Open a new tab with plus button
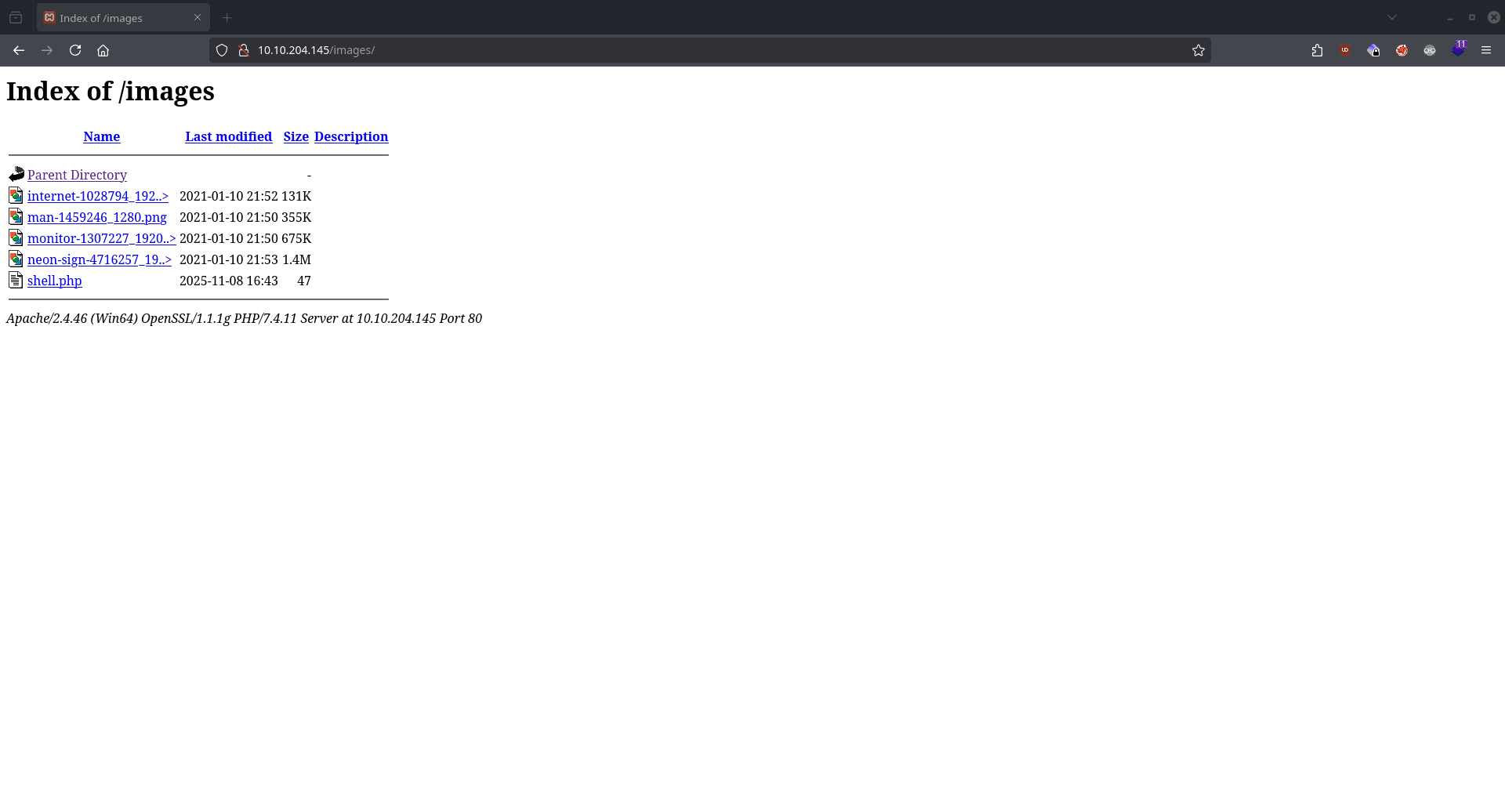Image resolution: width=1505 pixels, height=812 pixels. (x=227, y=18)
